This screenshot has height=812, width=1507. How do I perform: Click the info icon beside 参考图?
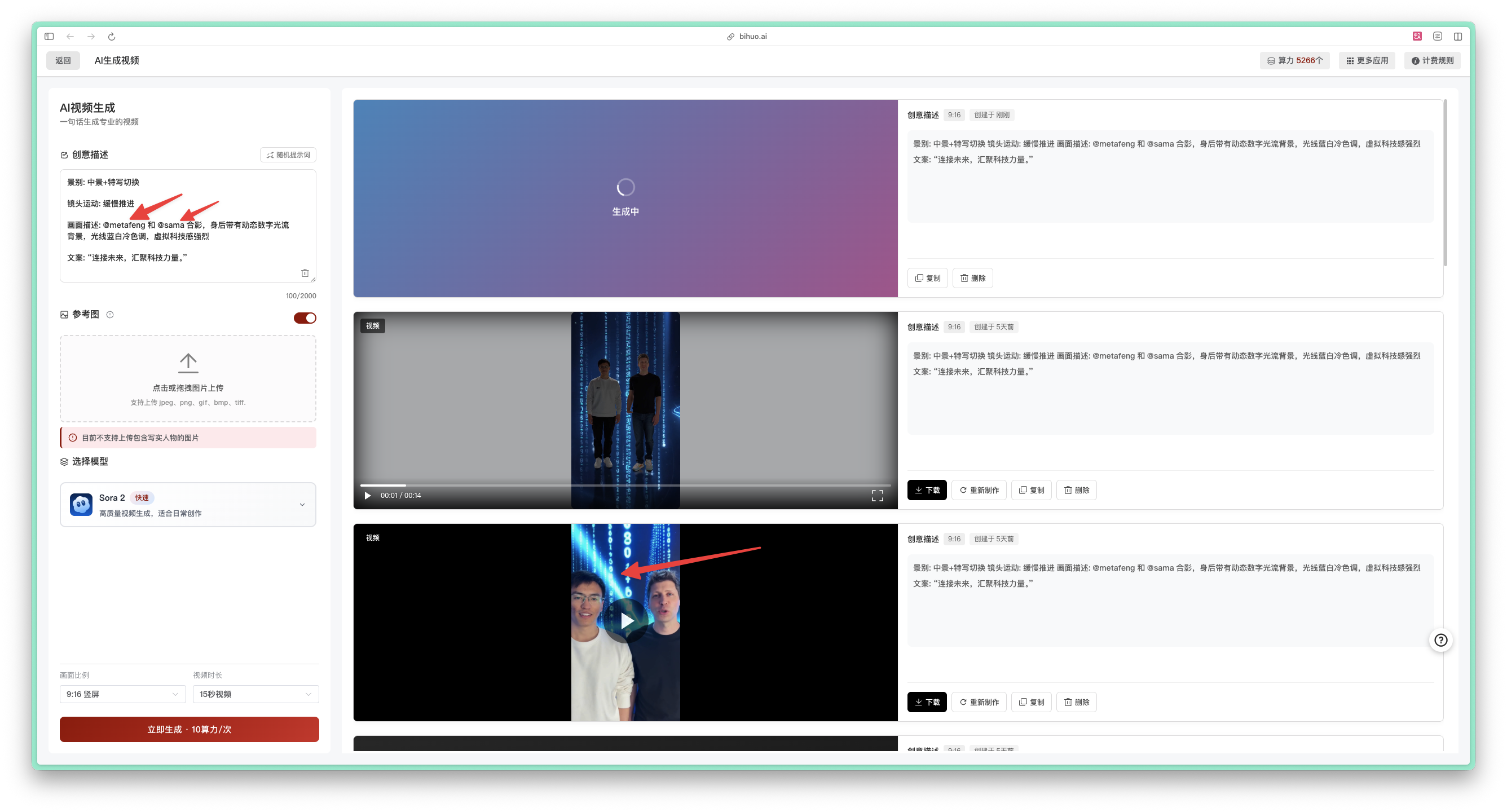point(110,315)
